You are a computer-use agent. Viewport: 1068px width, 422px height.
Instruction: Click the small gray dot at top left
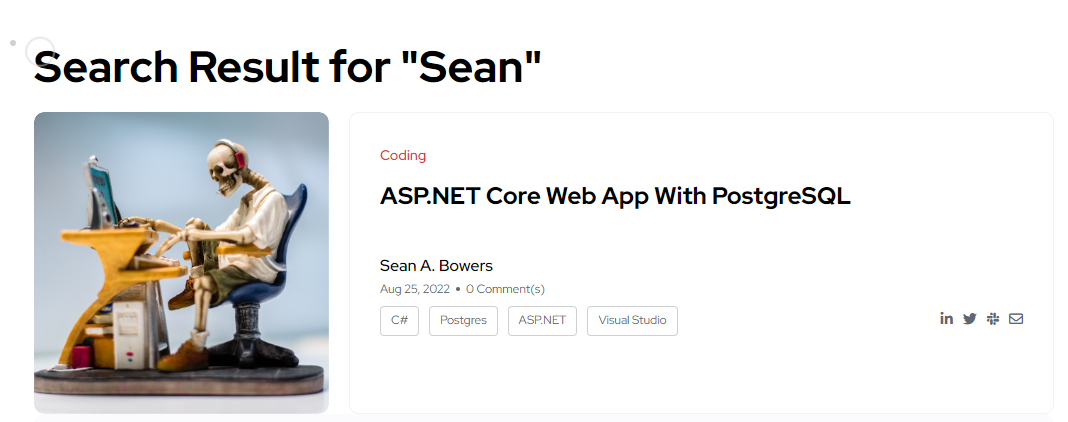point(13,44)
